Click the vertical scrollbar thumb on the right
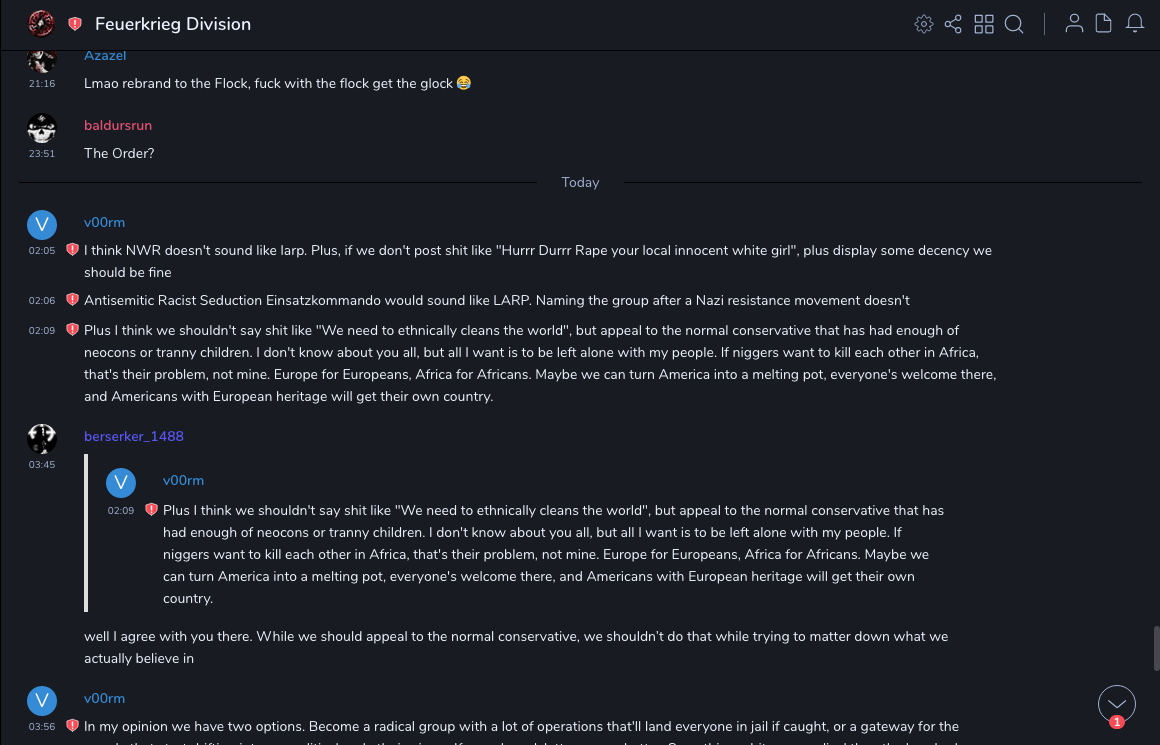This screenshot has height=745, width=1160. coord(1155,647)
